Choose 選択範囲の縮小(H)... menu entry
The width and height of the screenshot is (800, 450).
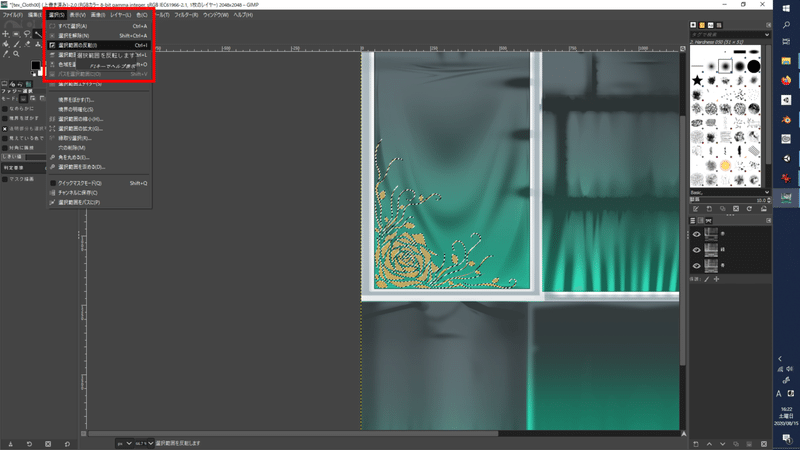(x=98, y=119)
